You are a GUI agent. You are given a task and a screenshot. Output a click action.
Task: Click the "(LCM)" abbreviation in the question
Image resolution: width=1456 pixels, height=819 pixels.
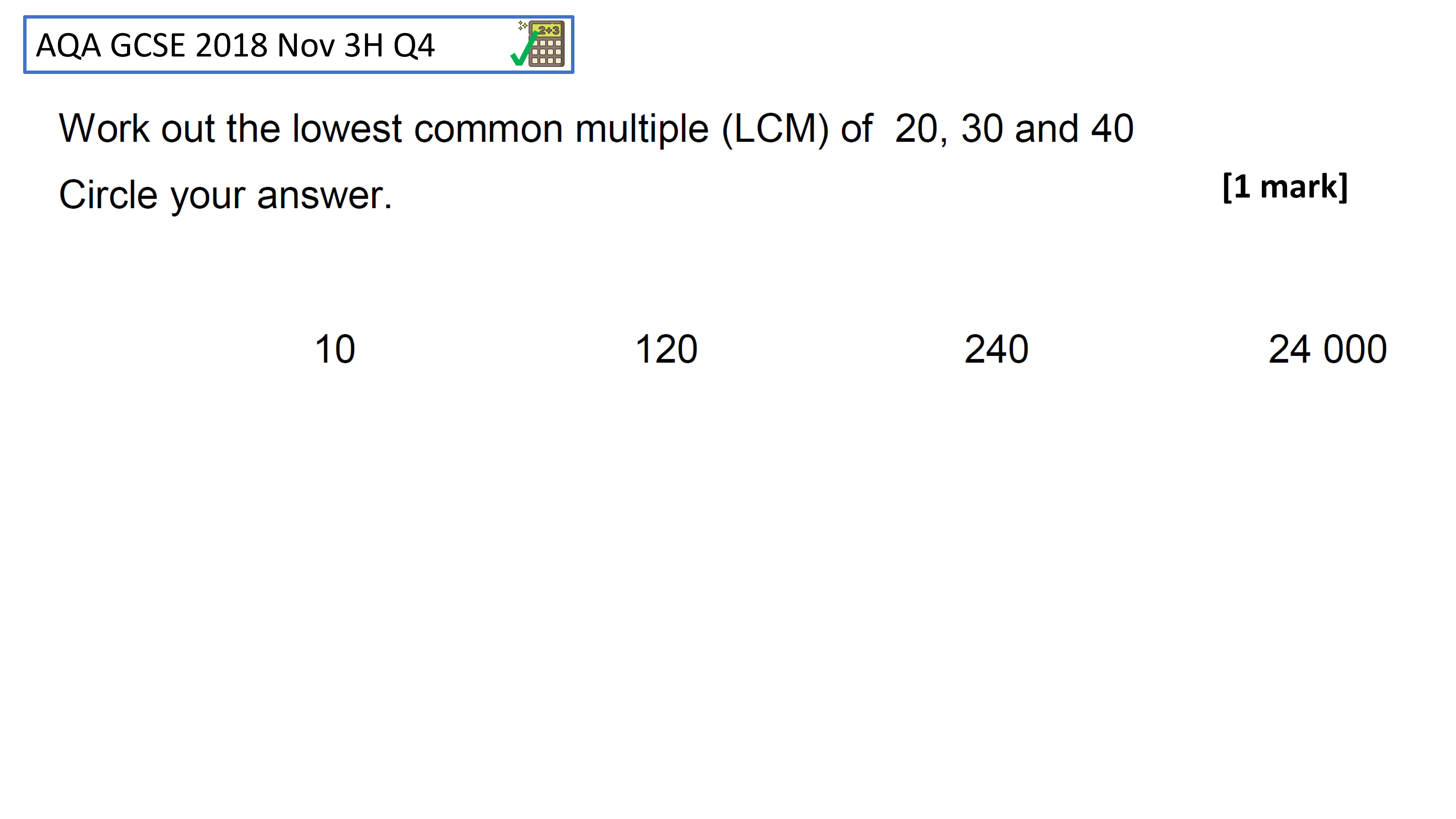pos(775,129)
